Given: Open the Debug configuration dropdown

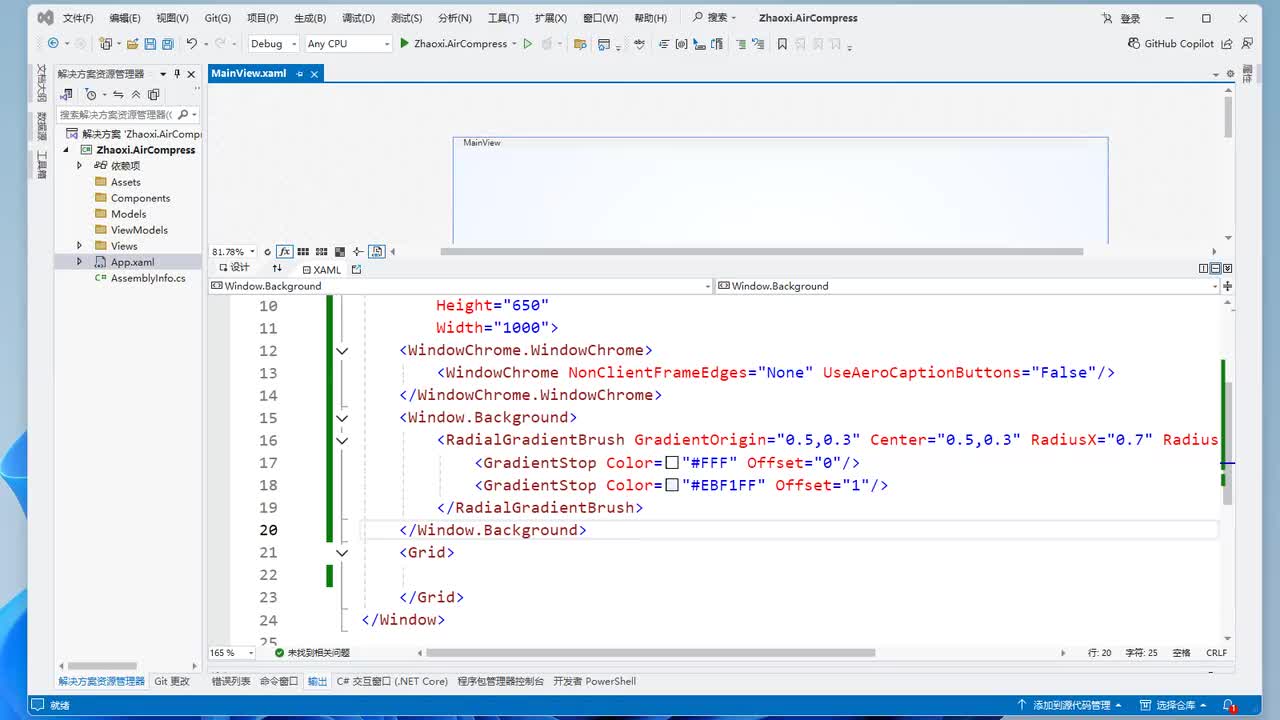Looking at the screenshot, I should point(272,44).
